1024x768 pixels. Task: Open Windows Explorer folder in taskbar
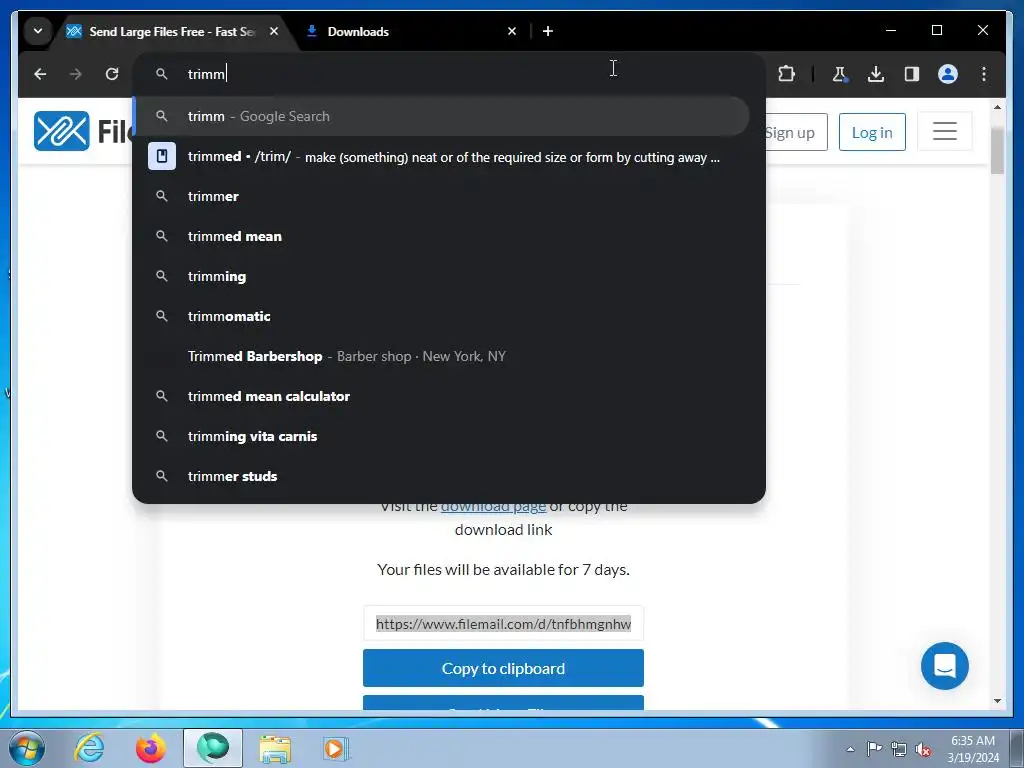(275, 748)
